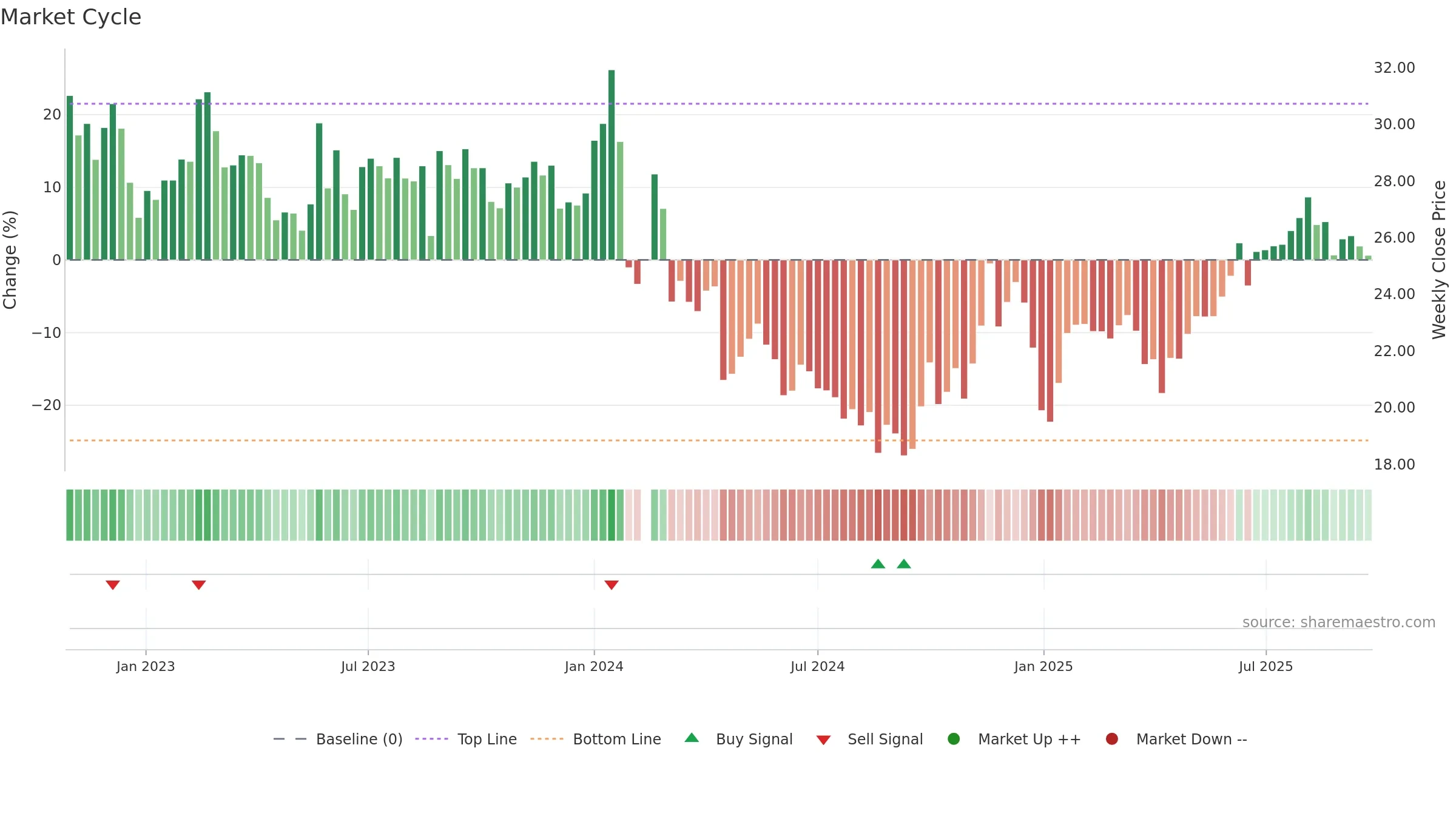Click the Jan 2025 axis label

[x=1043, y=666]
